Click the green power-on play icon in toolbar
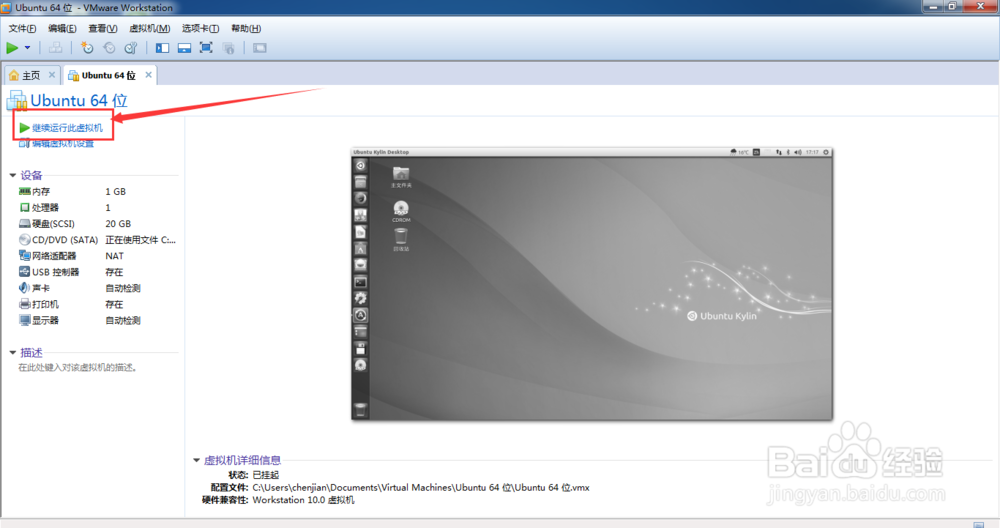 point(12,48)
